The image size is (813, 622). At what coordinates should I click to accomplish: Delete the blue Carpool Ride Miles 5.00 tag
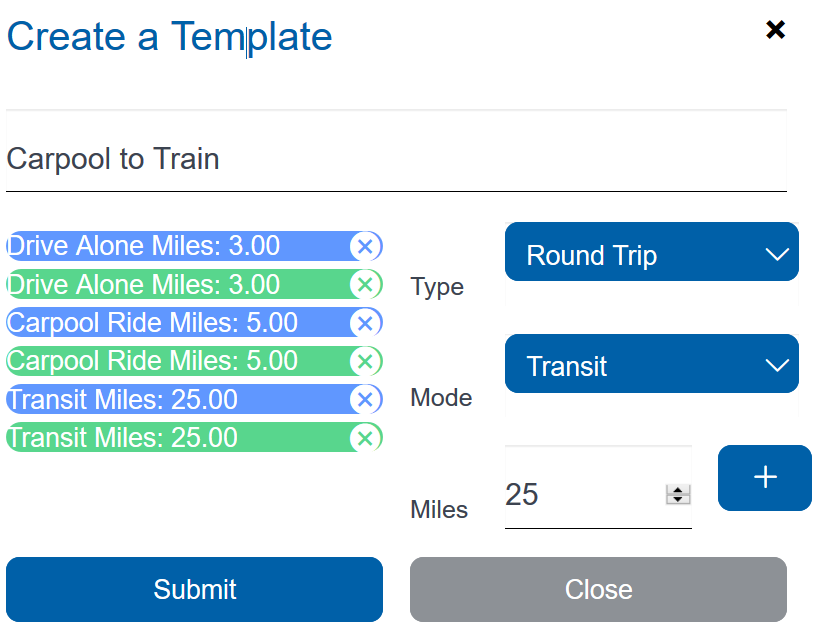(x=365, y=323)
